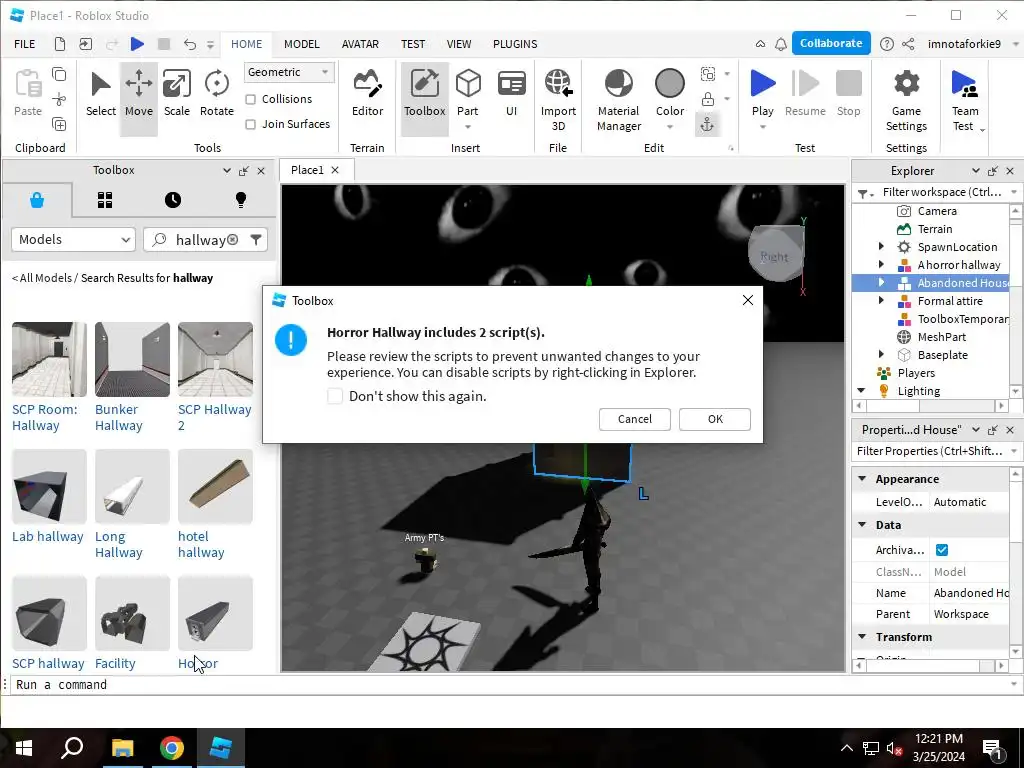Click the Color tool circle
This screenshot has height=768, width=1024.
(x=670, y=84)
